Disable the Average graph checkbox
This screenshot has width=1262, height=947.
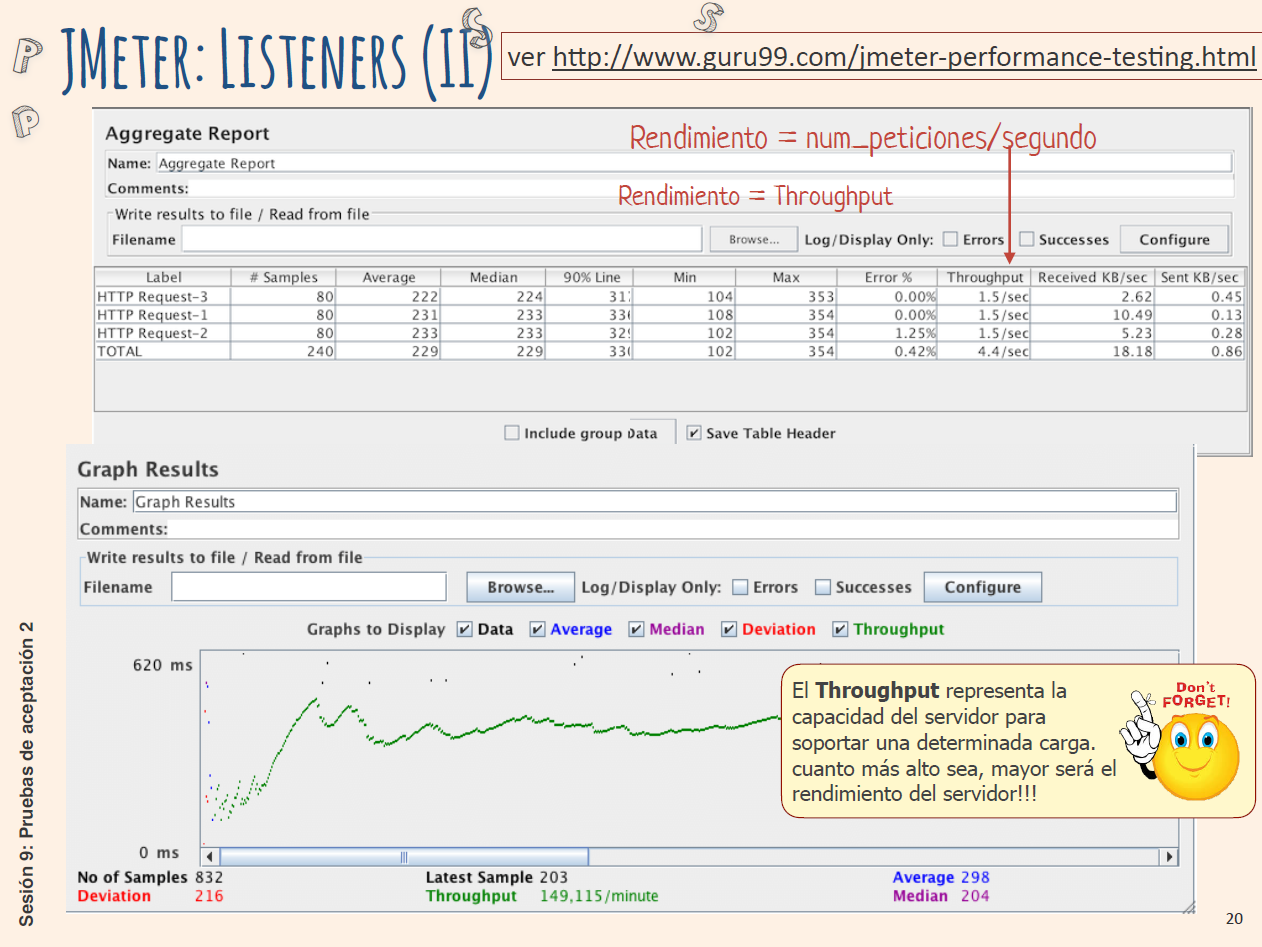[538, 629]
